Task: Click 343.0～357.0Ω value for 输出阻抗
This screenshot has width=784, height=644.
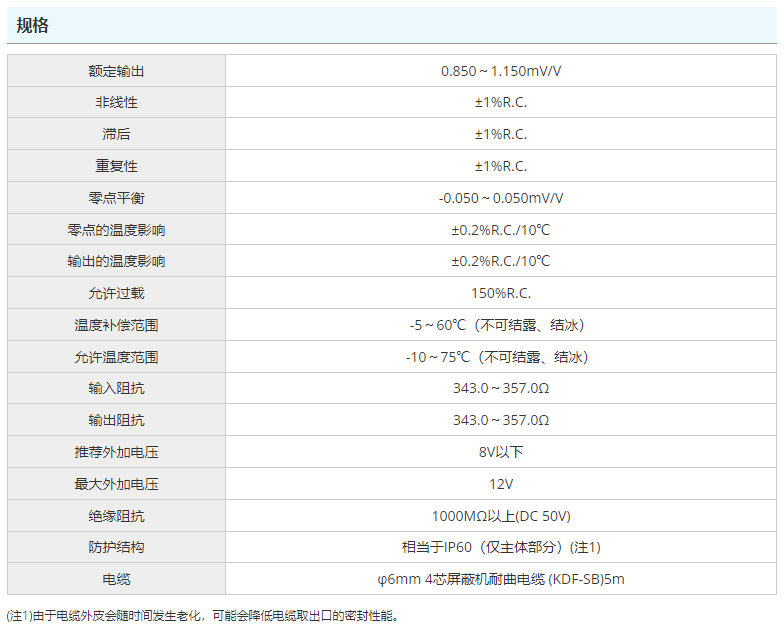Action: pyautogui.click(x=501, y=420)
